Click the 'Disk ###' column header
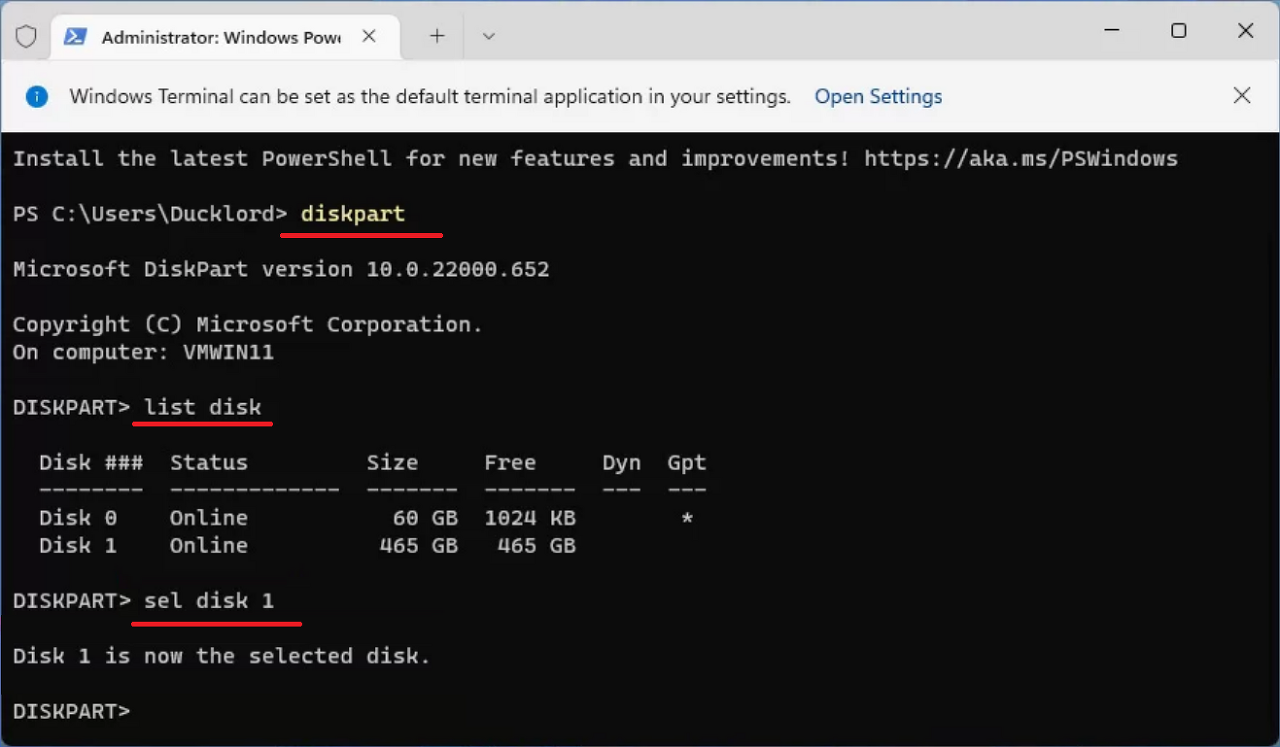Viewport: 1280px width, 747px height. click(x=91, y=463)
